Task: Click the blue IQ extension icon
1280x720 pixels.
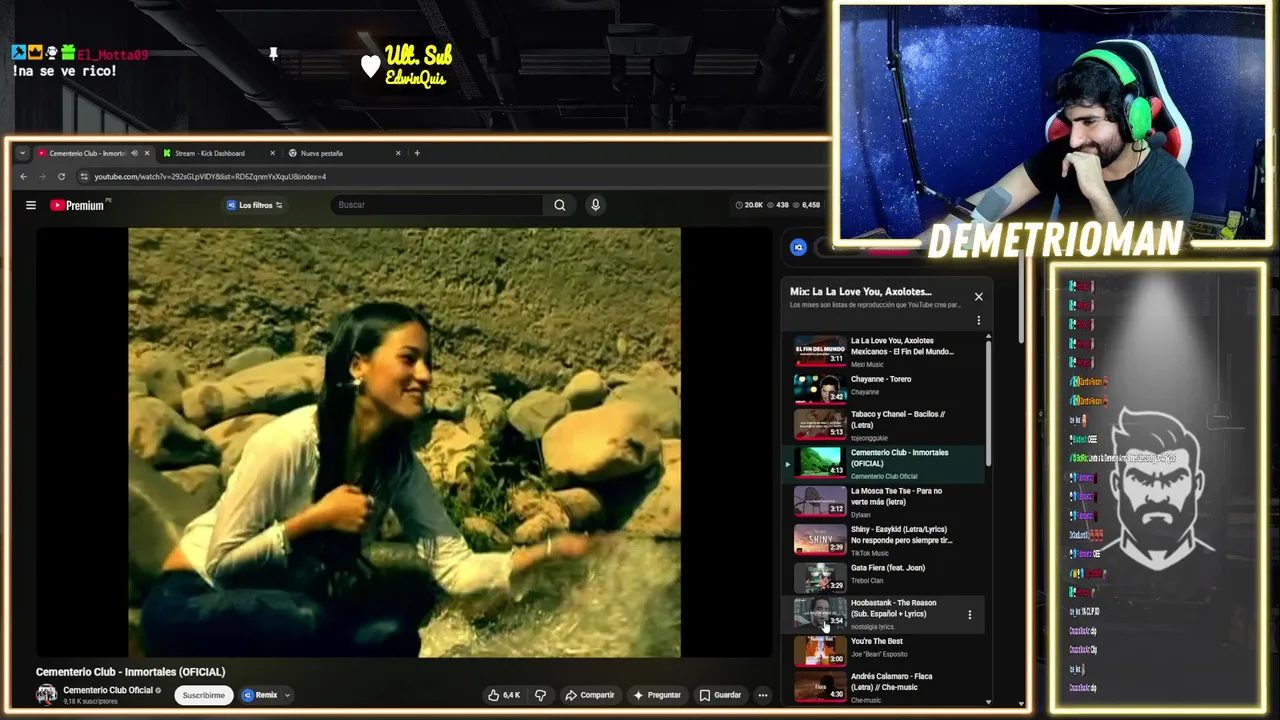Action: [798, 247]
